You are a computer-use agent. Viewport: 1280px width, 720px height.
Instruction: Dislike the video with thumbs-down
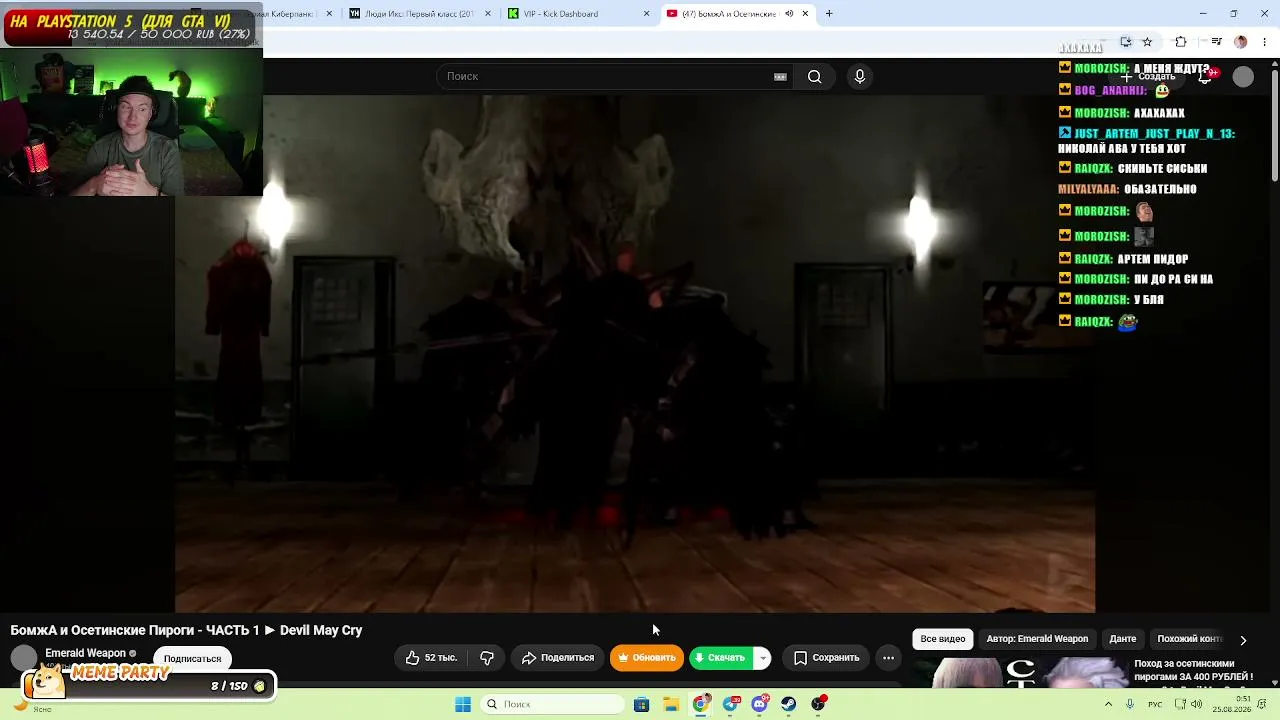click(x=487, y=658)
